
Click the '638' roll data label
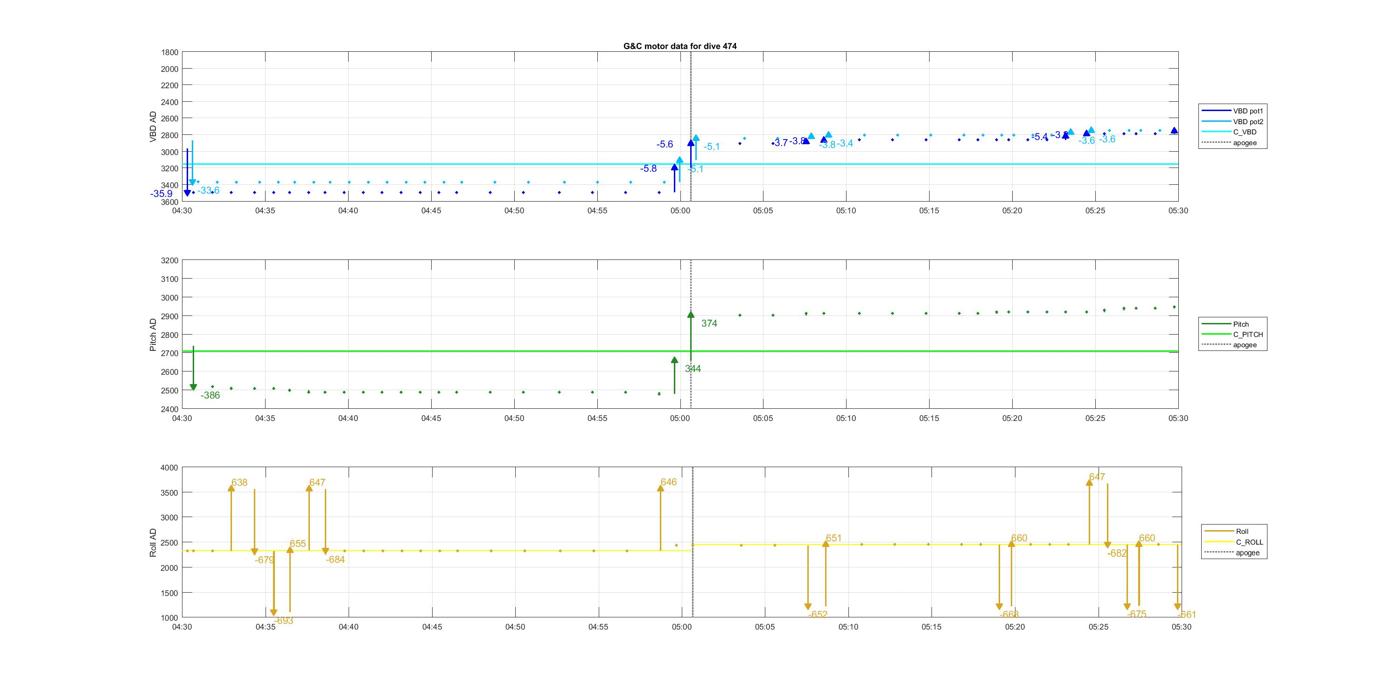coord(239,483)
